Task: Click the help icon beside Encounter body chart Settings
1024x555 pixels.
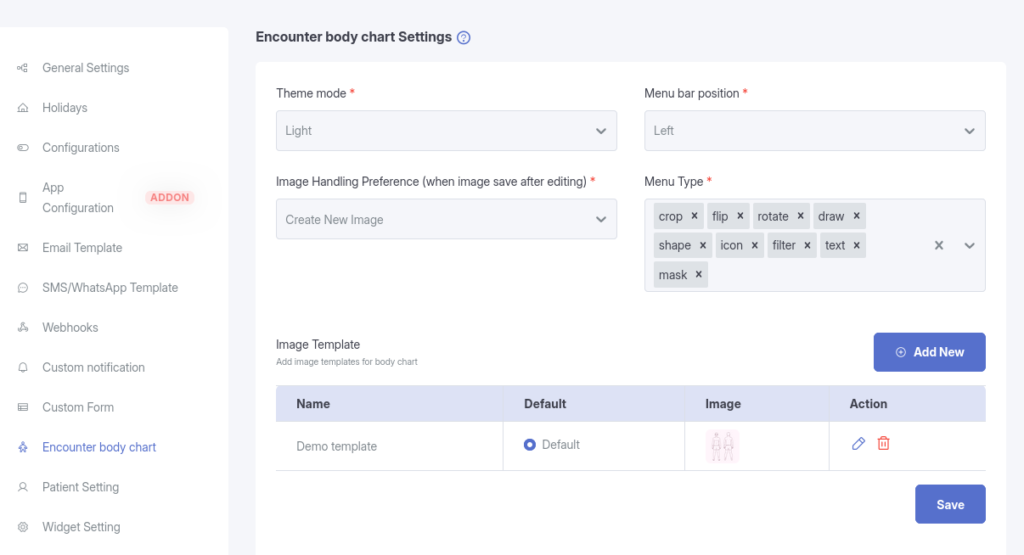Action: pyautogui.click(x=463, y=38)
